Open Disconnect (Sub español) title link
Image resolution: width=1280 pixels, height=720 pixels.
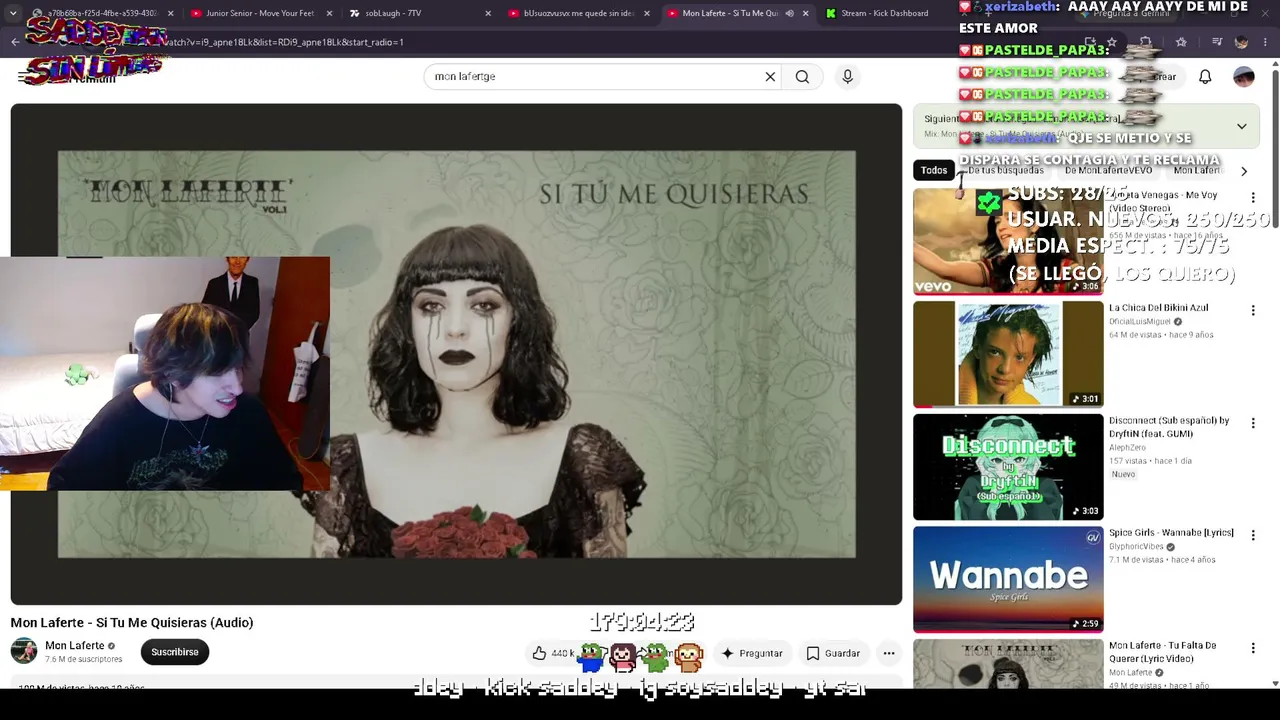coord(1169,427)
